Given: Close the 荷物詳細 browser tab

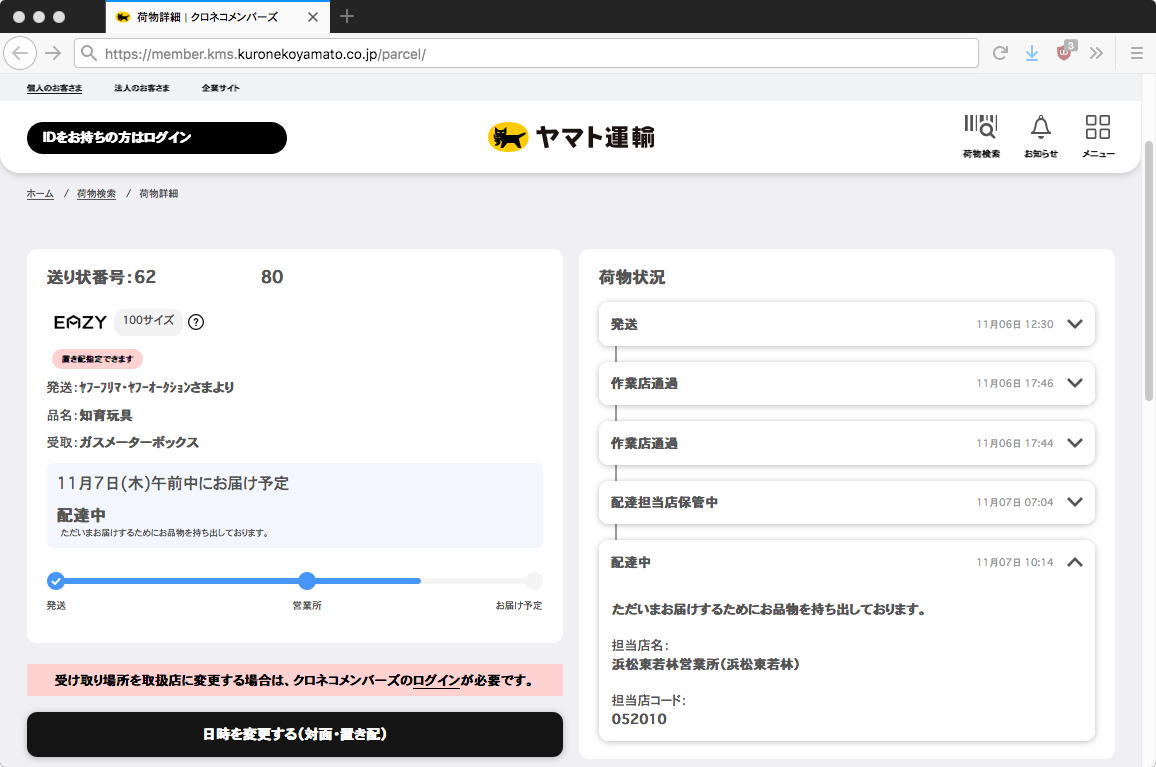Looking at the screenshot, I should (313, 17).
